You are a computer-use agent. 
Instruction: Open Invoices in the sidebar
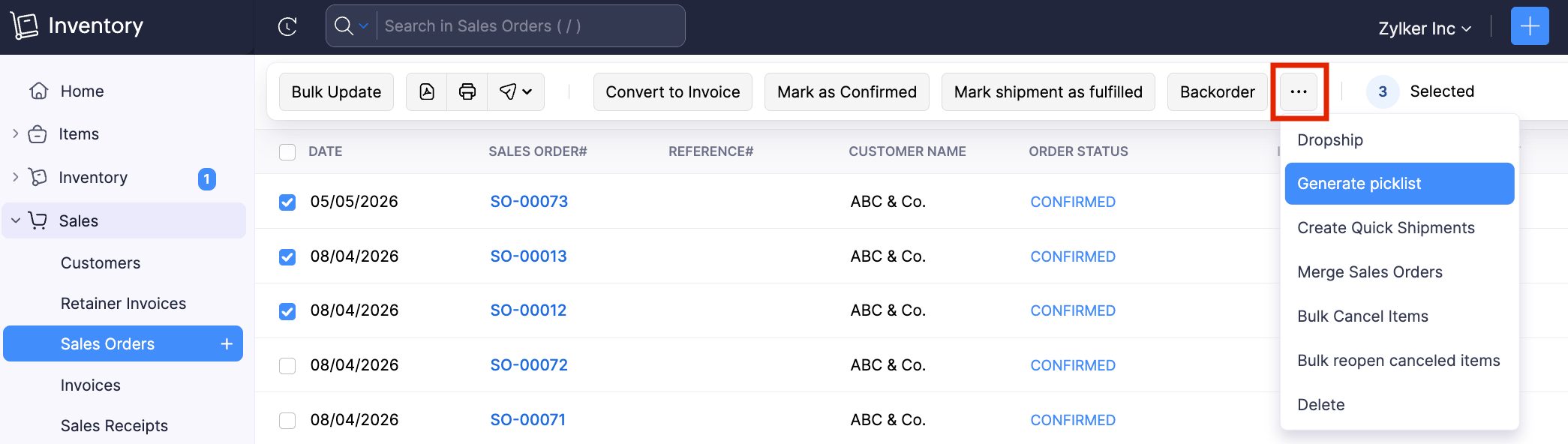[91, 385]
